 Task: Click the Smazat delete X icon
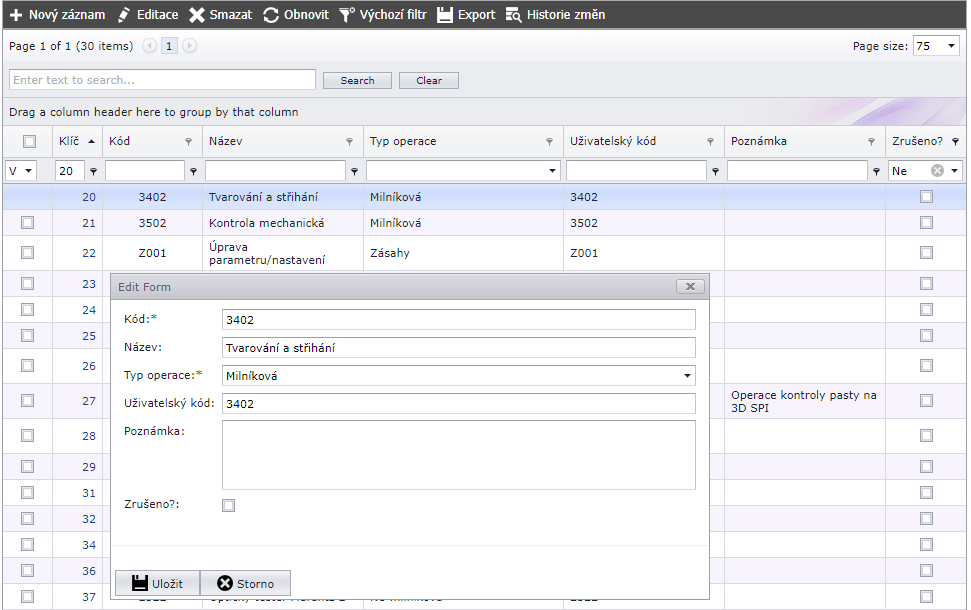coord(197,15)
